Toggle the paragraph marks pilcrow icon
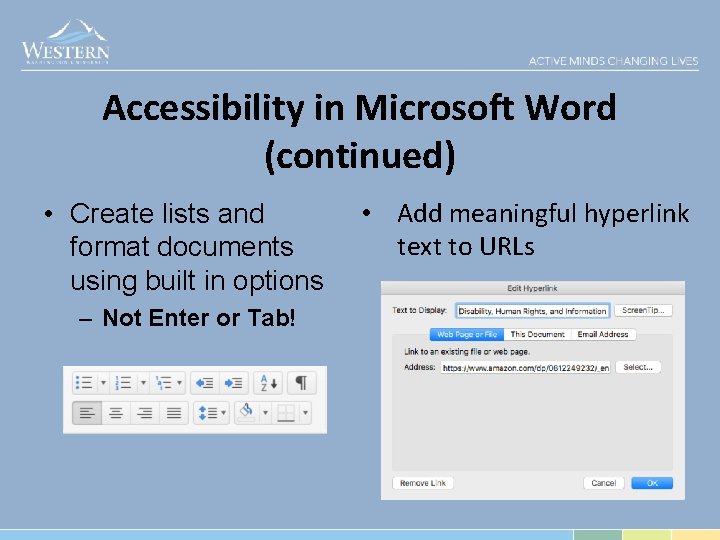 [x=302, y=383]
